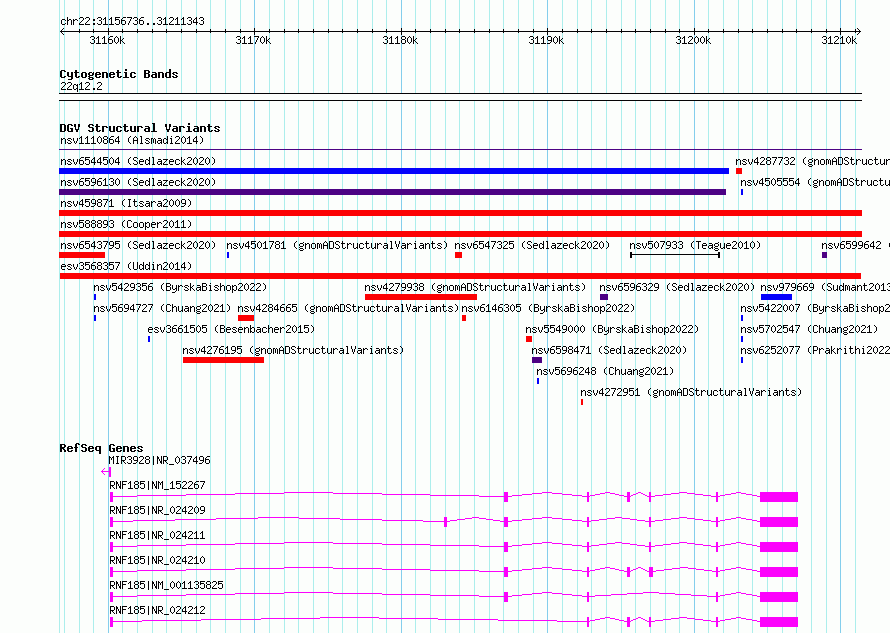The height and width of the screenshot is (633, 890).
Task: Click RNF185|NM_001135825 transcript label
Action: (166, 585)
